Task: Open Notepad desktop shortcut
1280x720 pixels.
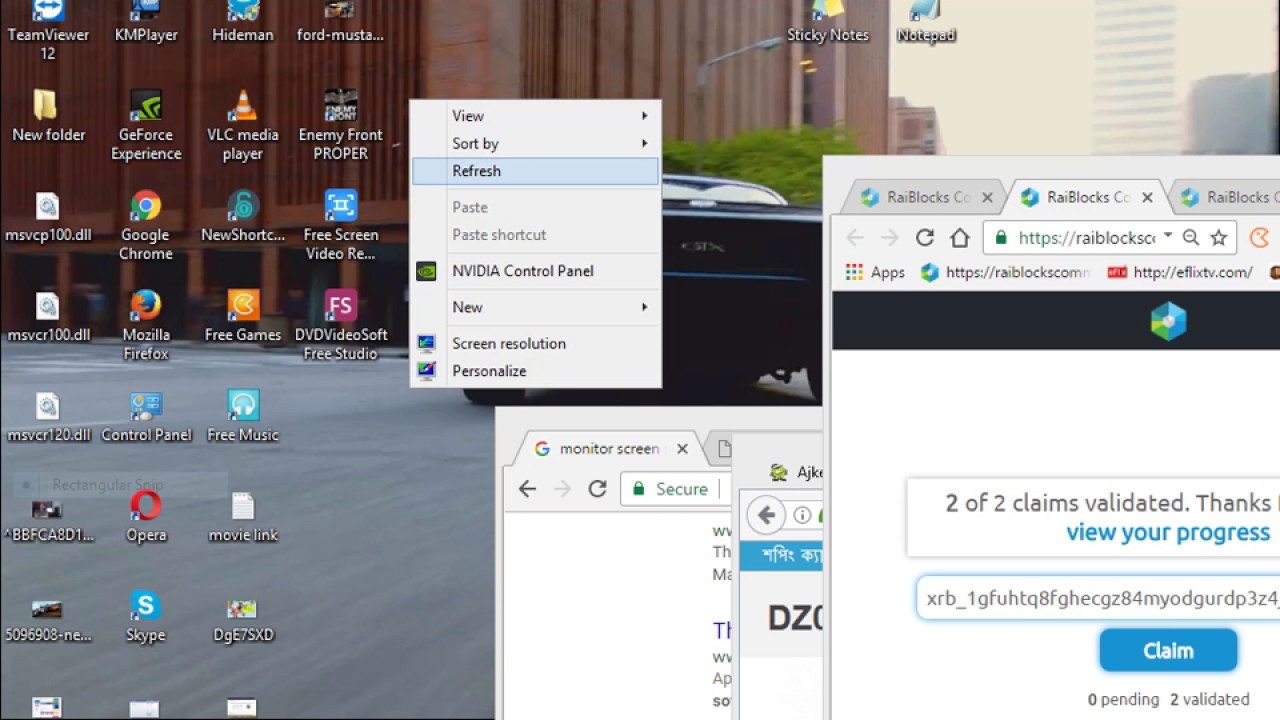Action: point(926,22)
